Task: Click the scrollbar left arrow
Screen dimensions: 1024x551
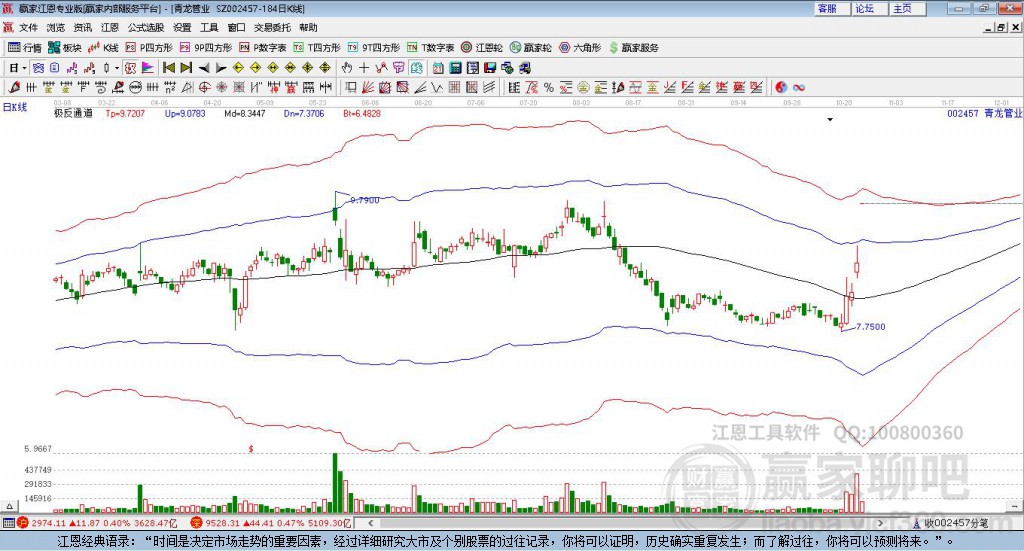Action: tap(370, 523)
